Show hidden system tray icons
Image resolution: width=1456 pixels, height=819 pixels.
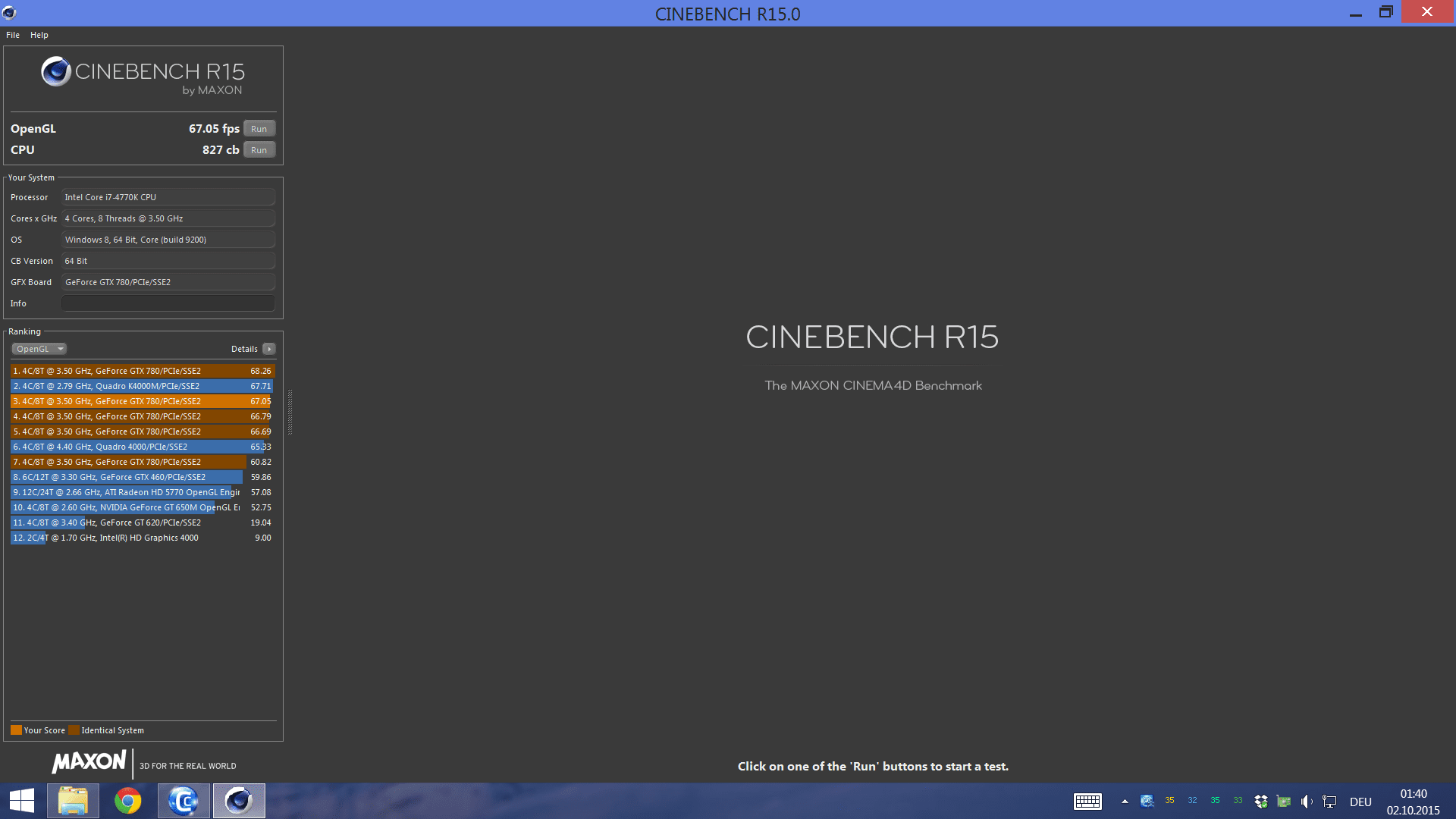[x=1125, y=802]
